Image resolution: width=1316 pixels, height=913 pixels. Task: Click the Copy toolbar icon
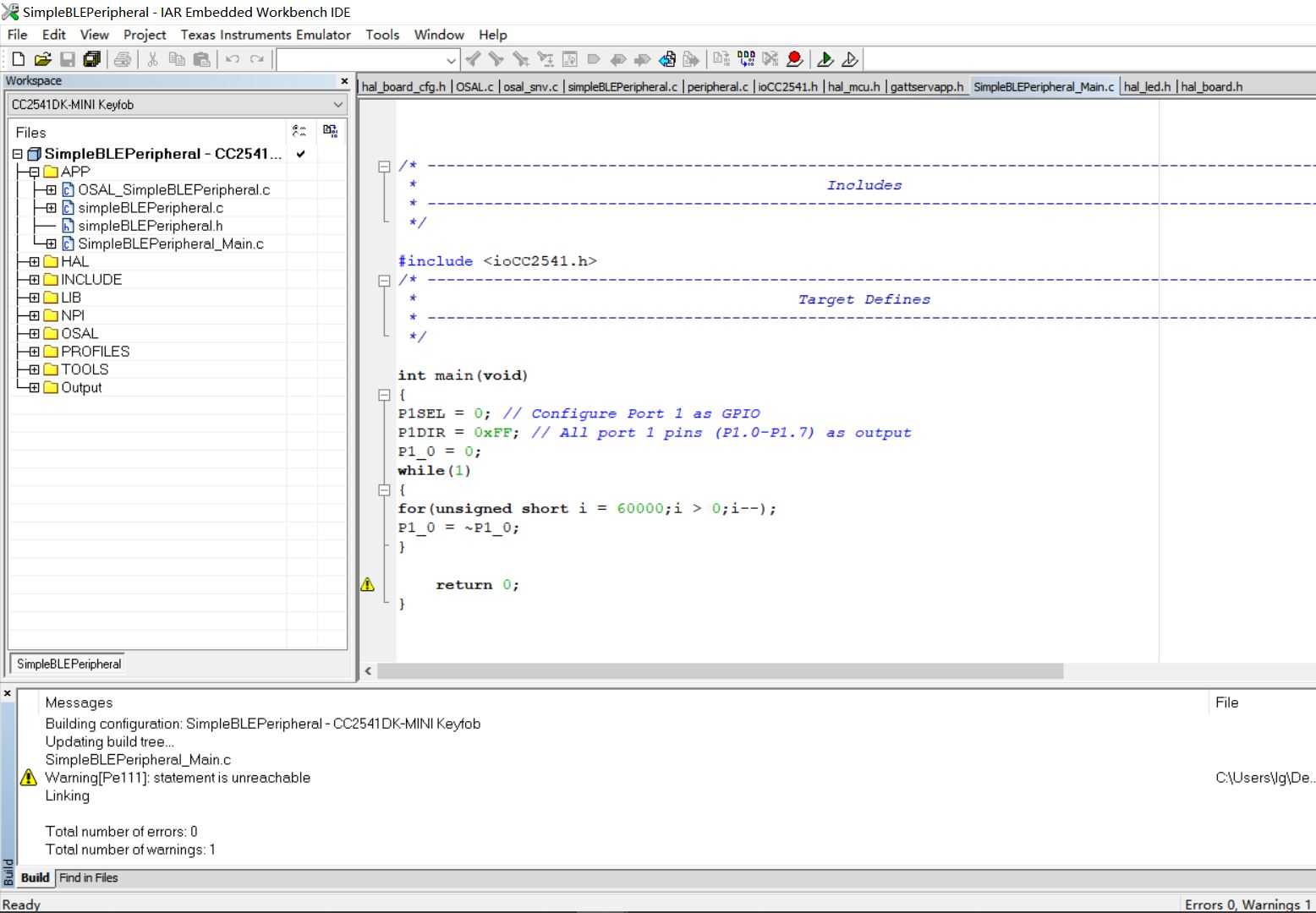tap(177, 59)
